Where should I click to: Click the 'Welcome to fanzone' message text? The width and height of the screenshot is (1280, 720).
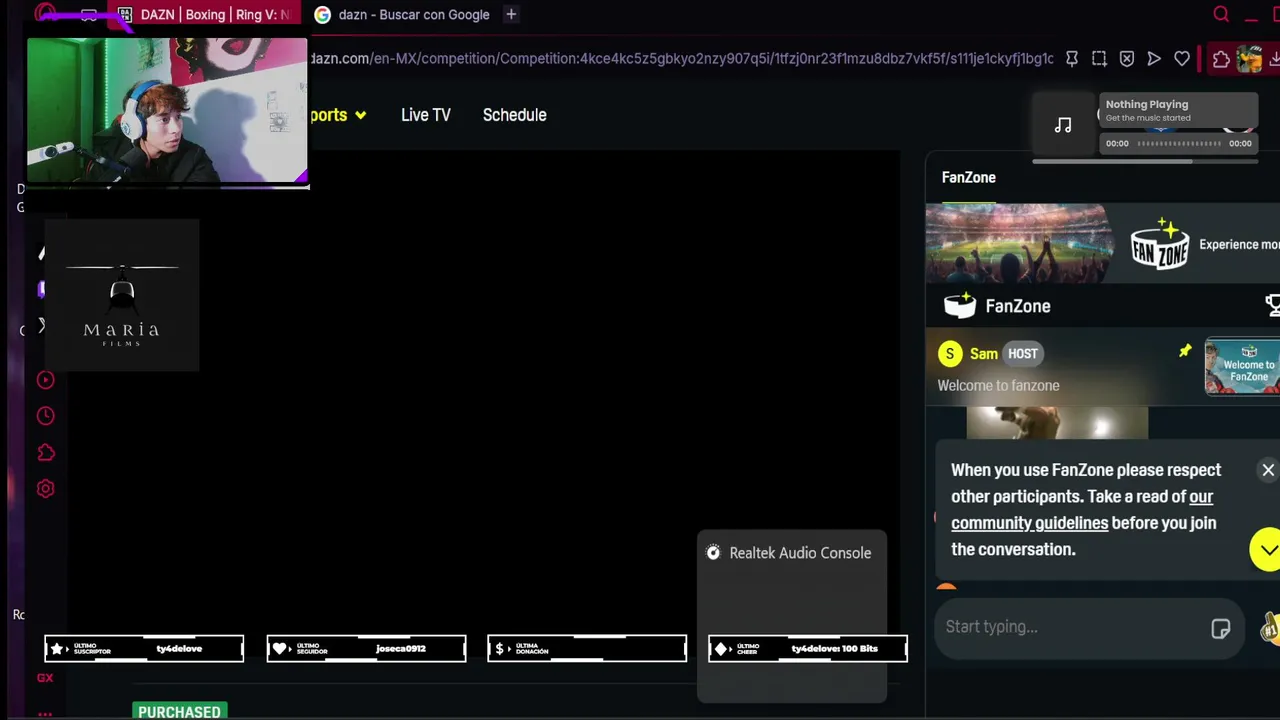pyautogui.click(x=998, y=386)
